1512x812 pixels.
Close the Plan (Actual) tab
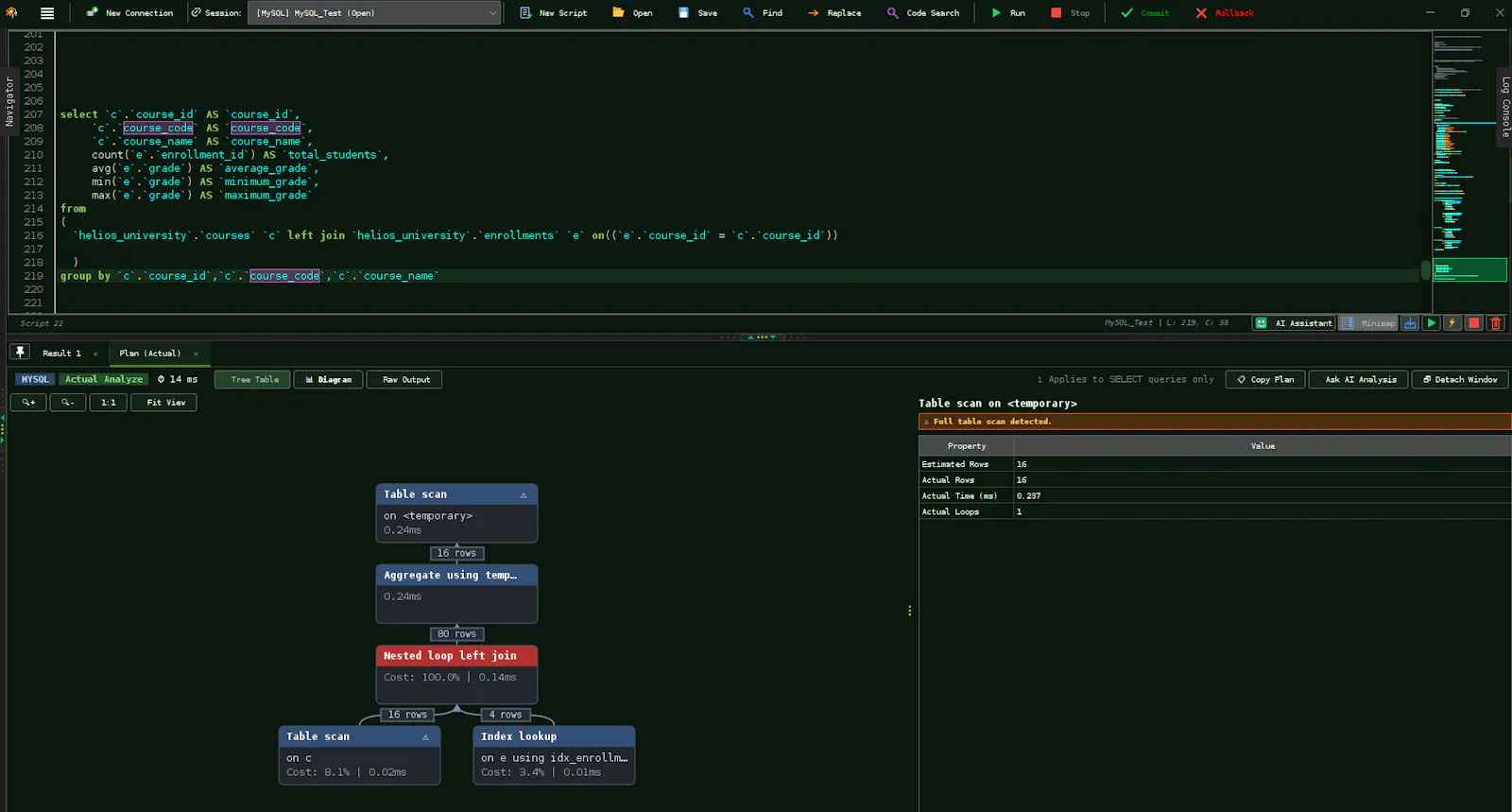196,354
